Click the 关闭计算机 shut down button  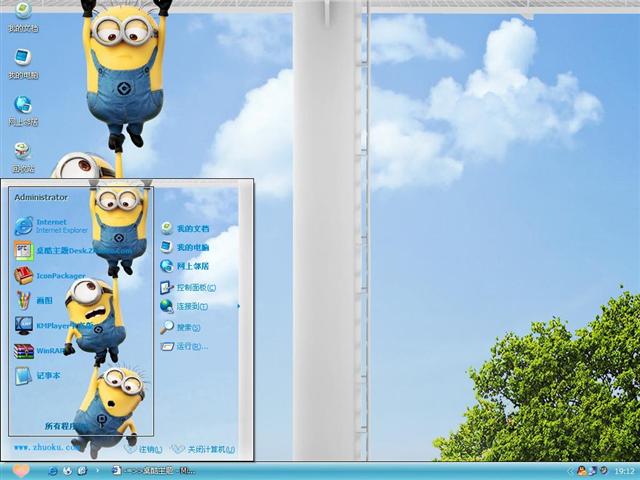[x=203, y=449]
